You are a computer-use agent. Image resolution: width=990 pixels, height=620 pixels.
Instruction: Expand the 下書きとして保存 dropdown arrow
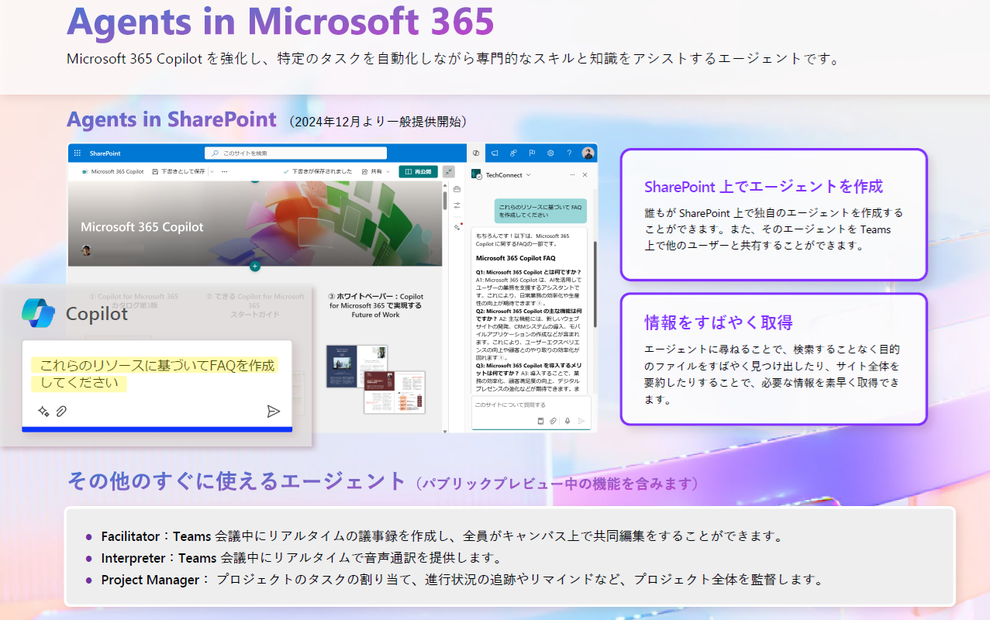click(212, 172)
